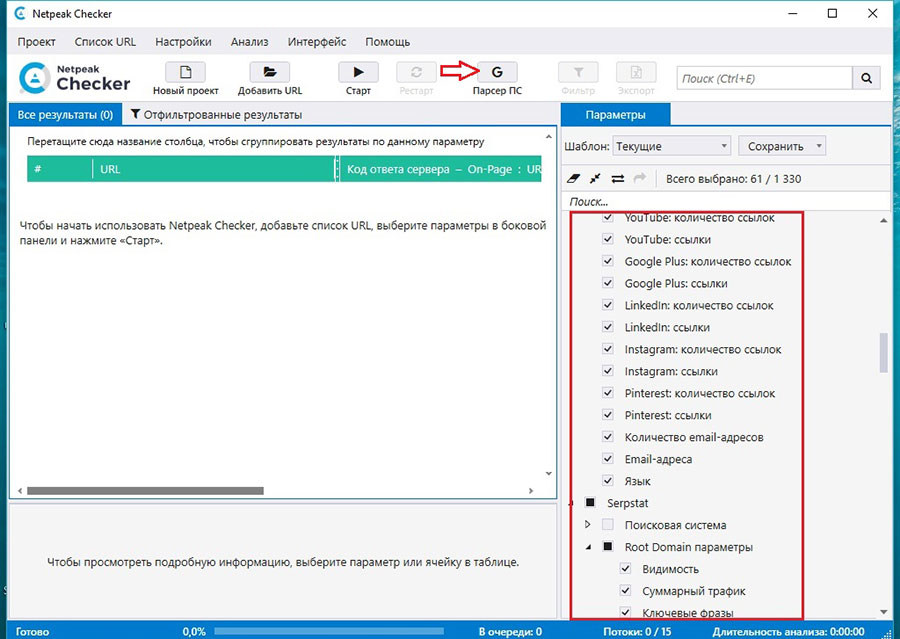The height and width of the screenshot is (639, 900).
Task: Toggle the Язык checkbox
Action: [608, 481]
